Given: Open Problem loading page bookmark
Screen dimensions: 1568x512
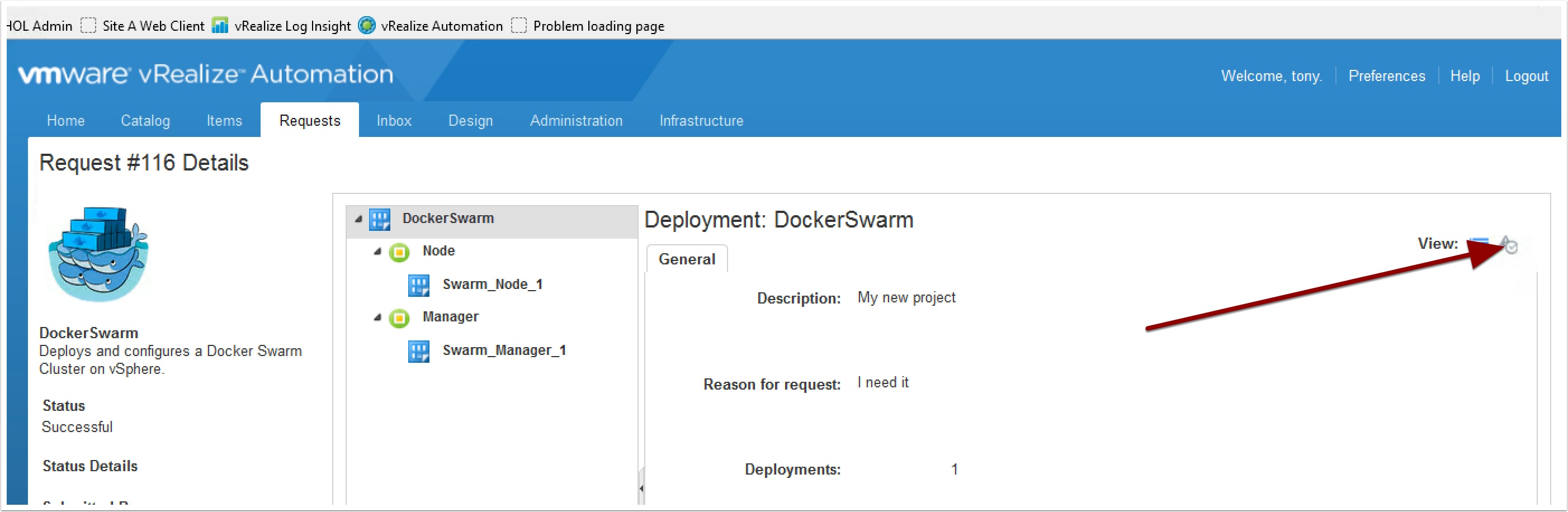Looking at the screenshot, I should tap(598, 26).
